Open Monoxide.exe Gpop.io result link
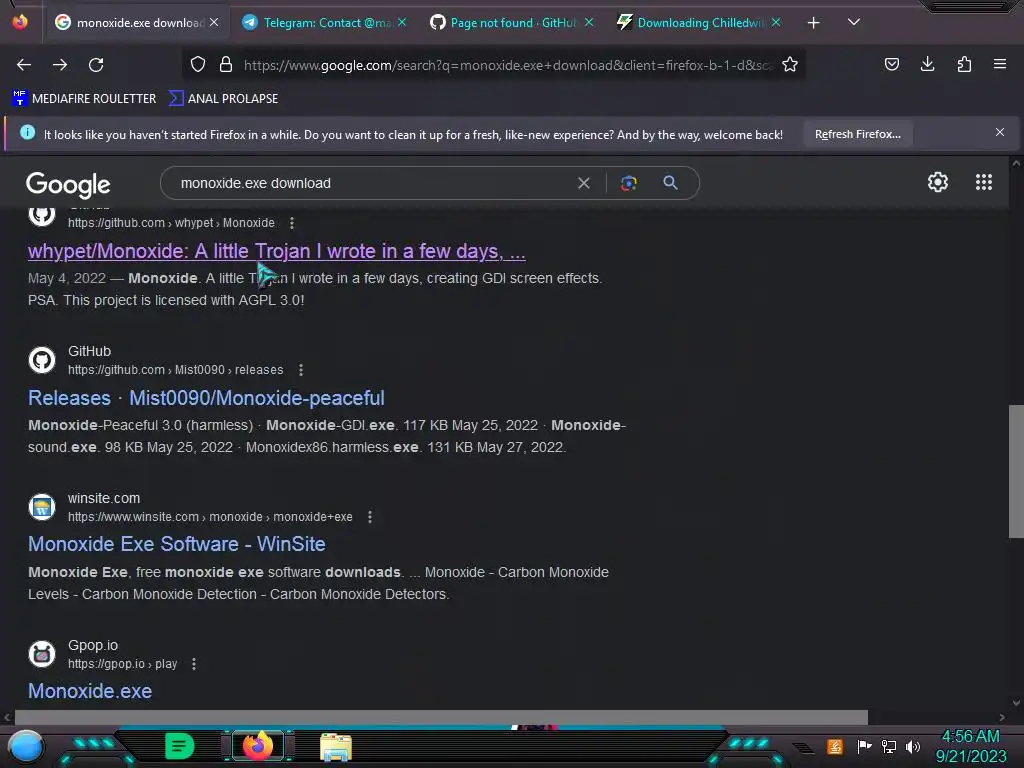The width and height of the screenshot is (1024, 768). pyautogui.click(x=90, y=692)
